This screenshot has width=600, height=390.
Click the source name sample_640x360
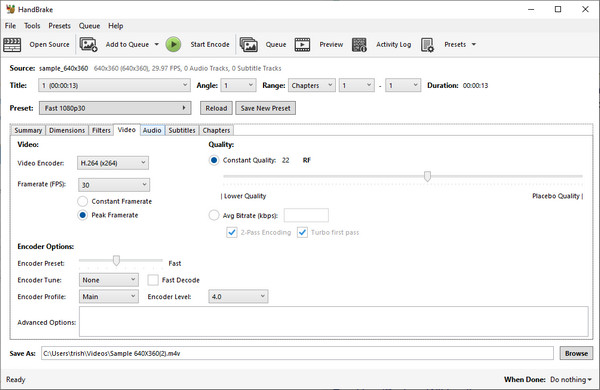point(64,68)
